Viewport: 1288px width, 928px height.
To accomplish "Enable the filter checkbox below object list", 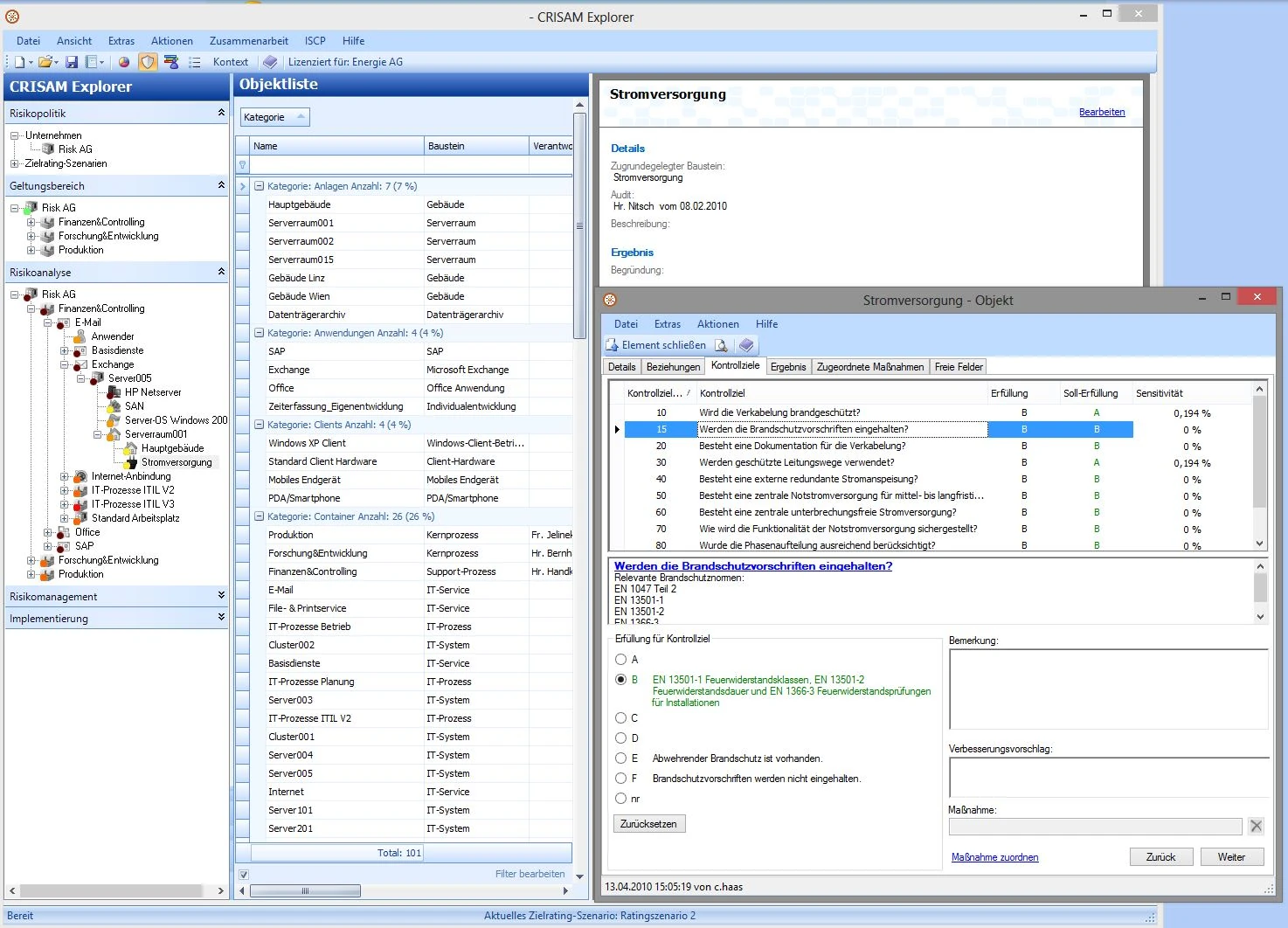I will tap(244, 874).
